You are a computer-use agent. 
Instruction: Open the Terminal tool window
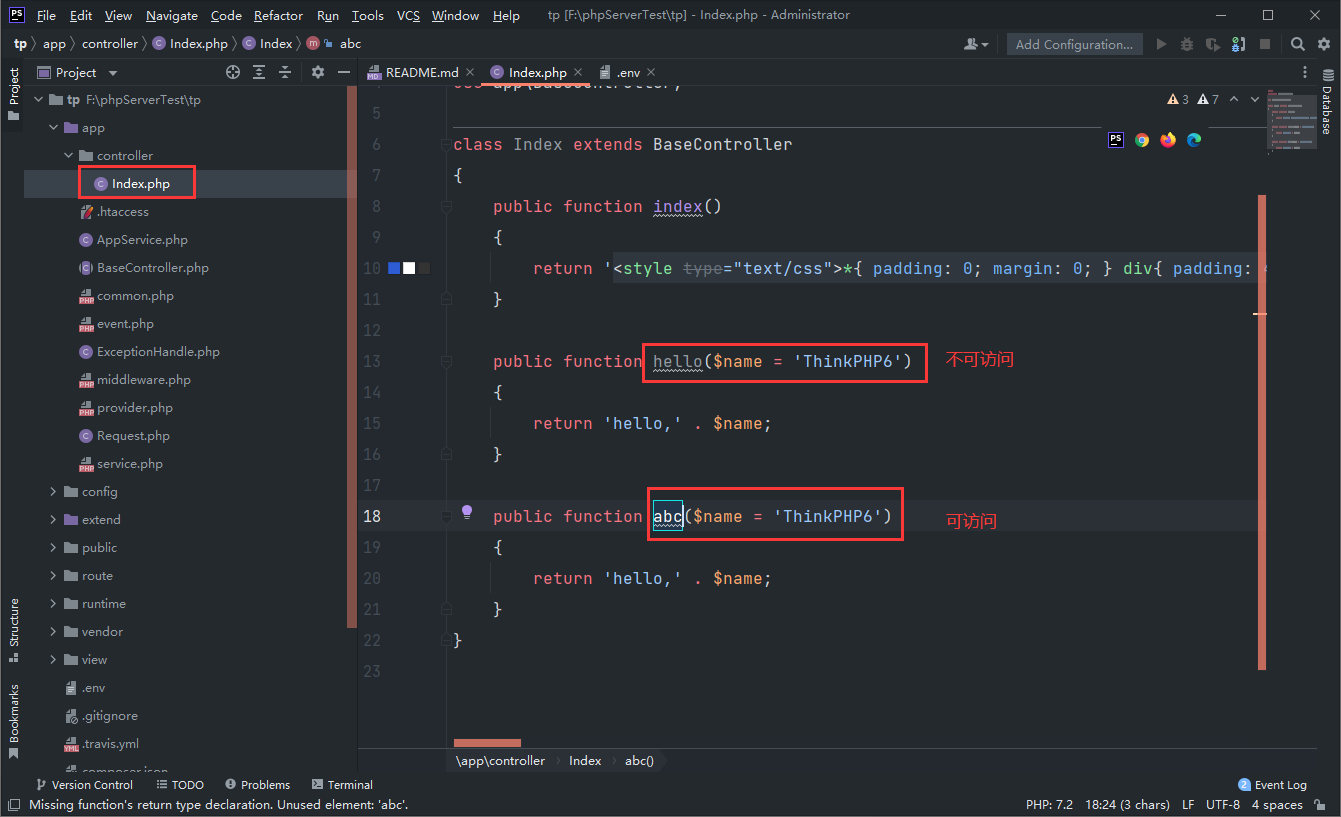[x=342, y=784]
